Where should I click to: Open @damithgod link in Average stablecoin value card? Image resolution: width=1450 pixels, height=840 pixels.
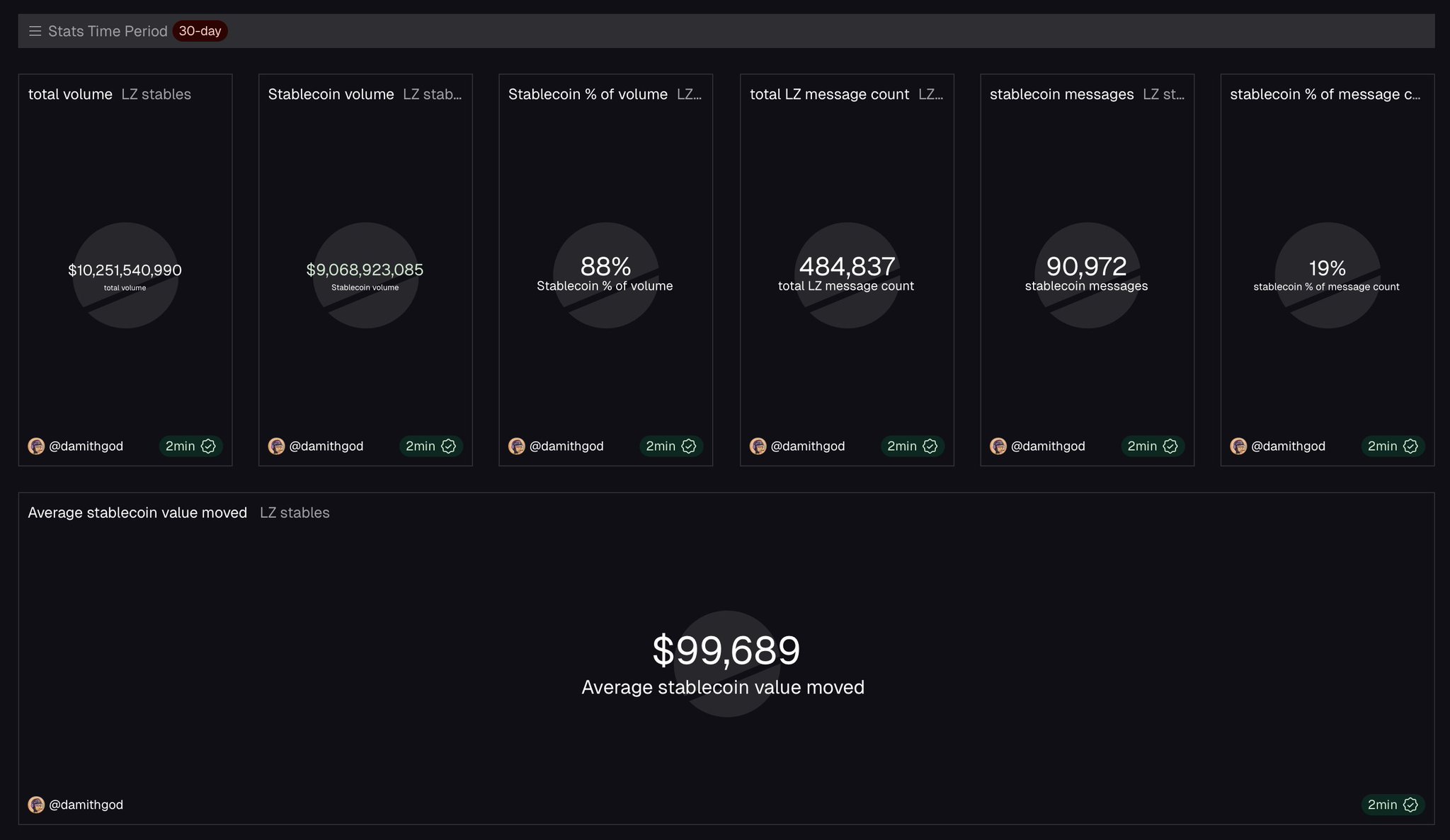pos(86,805)
